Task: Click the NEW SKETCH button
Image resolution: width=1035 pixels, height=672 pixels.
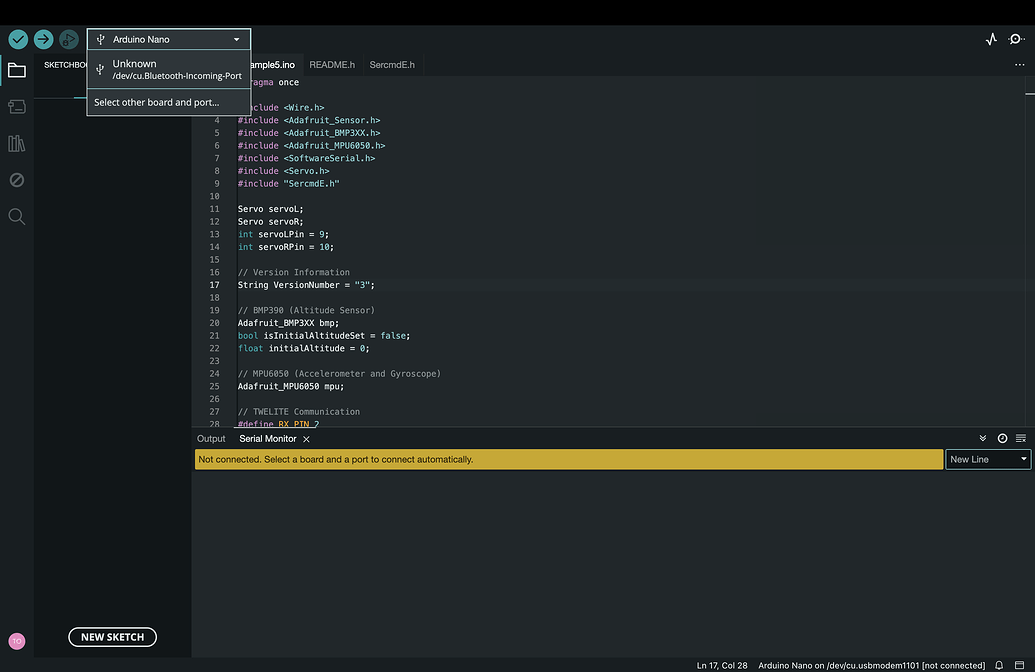Action: tap(112, 637)
